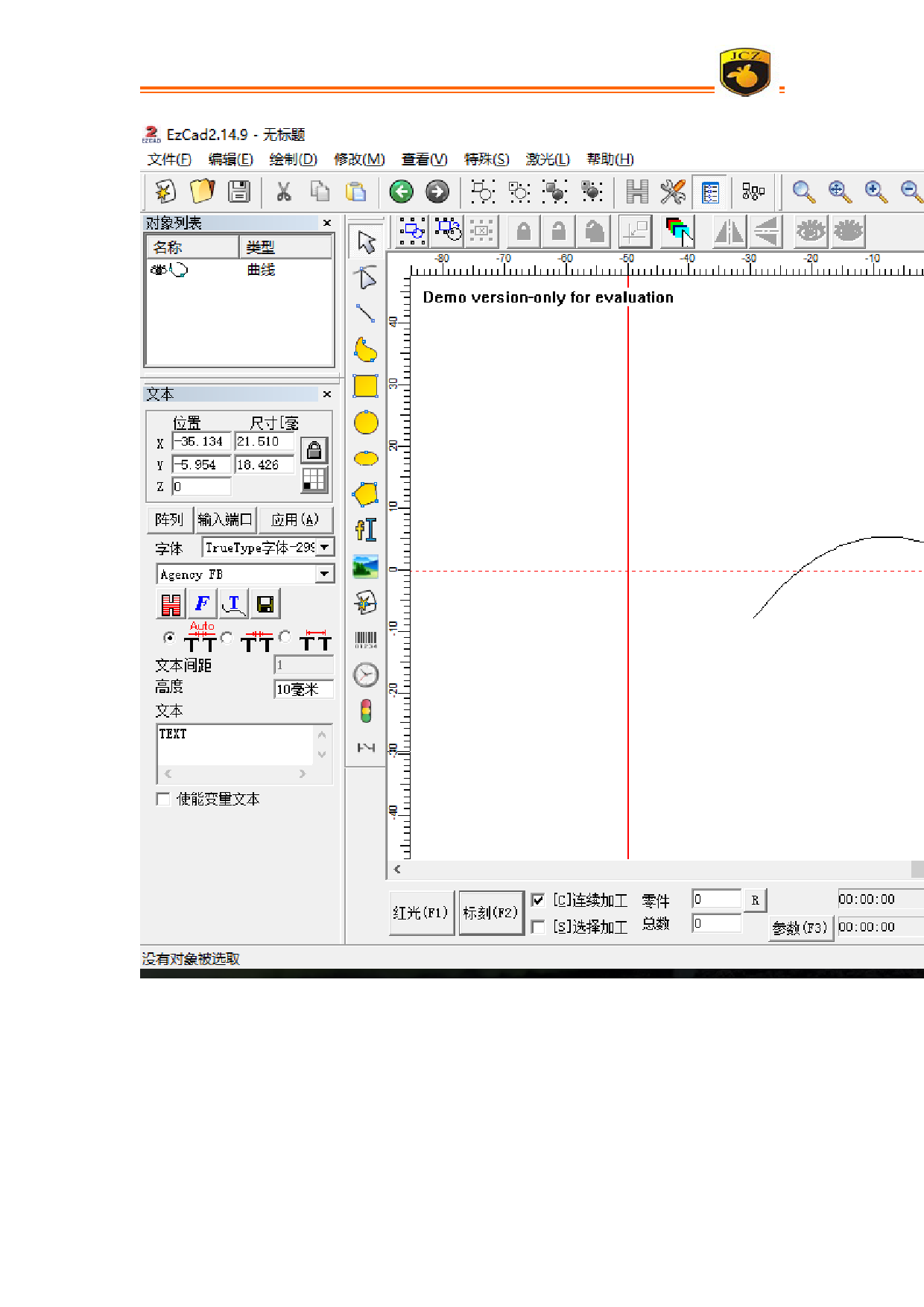This screenshot has width=924, height=1307.
Task: Select the Auto text spacing radio
Action: (169, 637)
